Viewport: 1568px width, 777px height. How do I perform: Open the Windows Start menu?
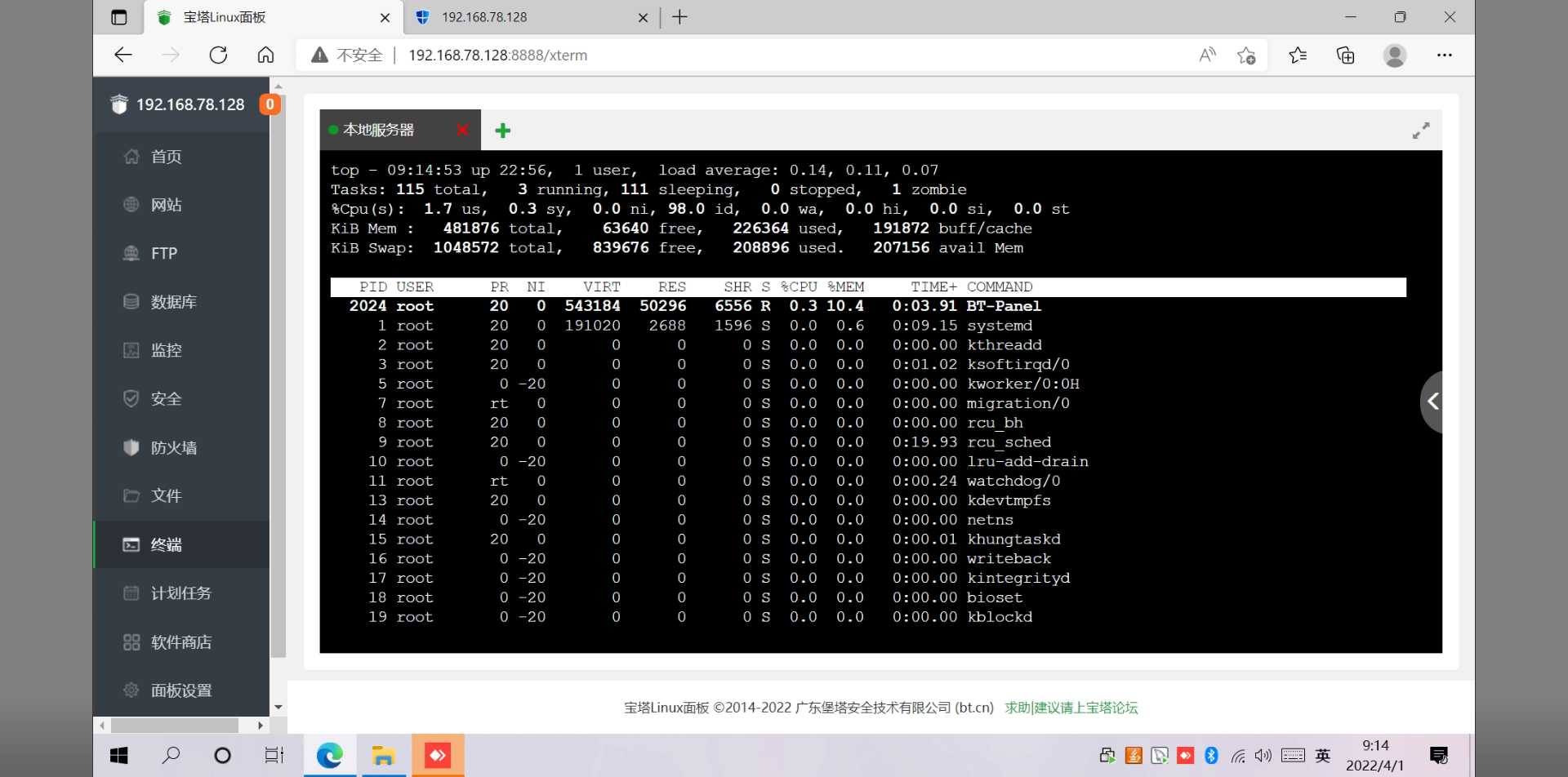click(x=119, y=756)
